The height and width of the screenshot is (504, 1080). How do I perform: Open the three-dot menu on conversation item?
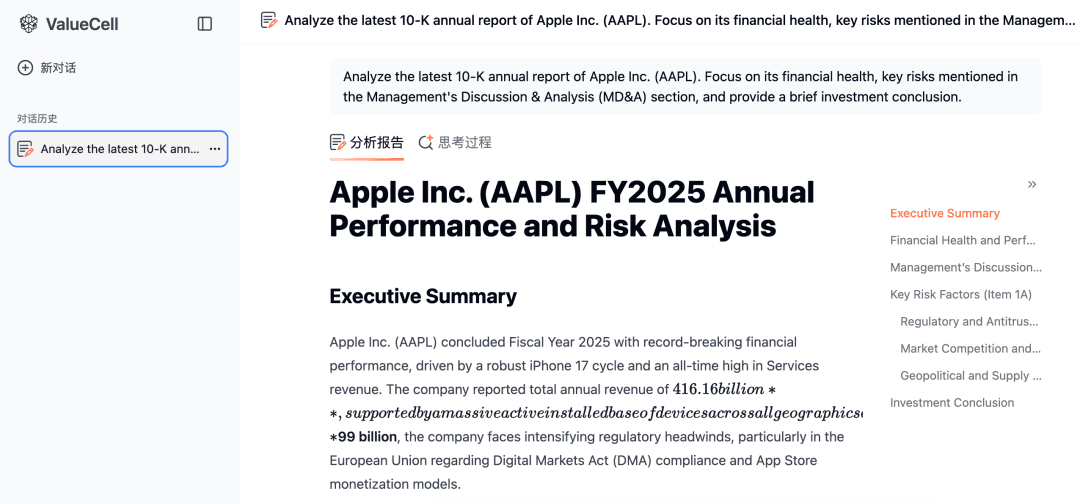[214, 149]
